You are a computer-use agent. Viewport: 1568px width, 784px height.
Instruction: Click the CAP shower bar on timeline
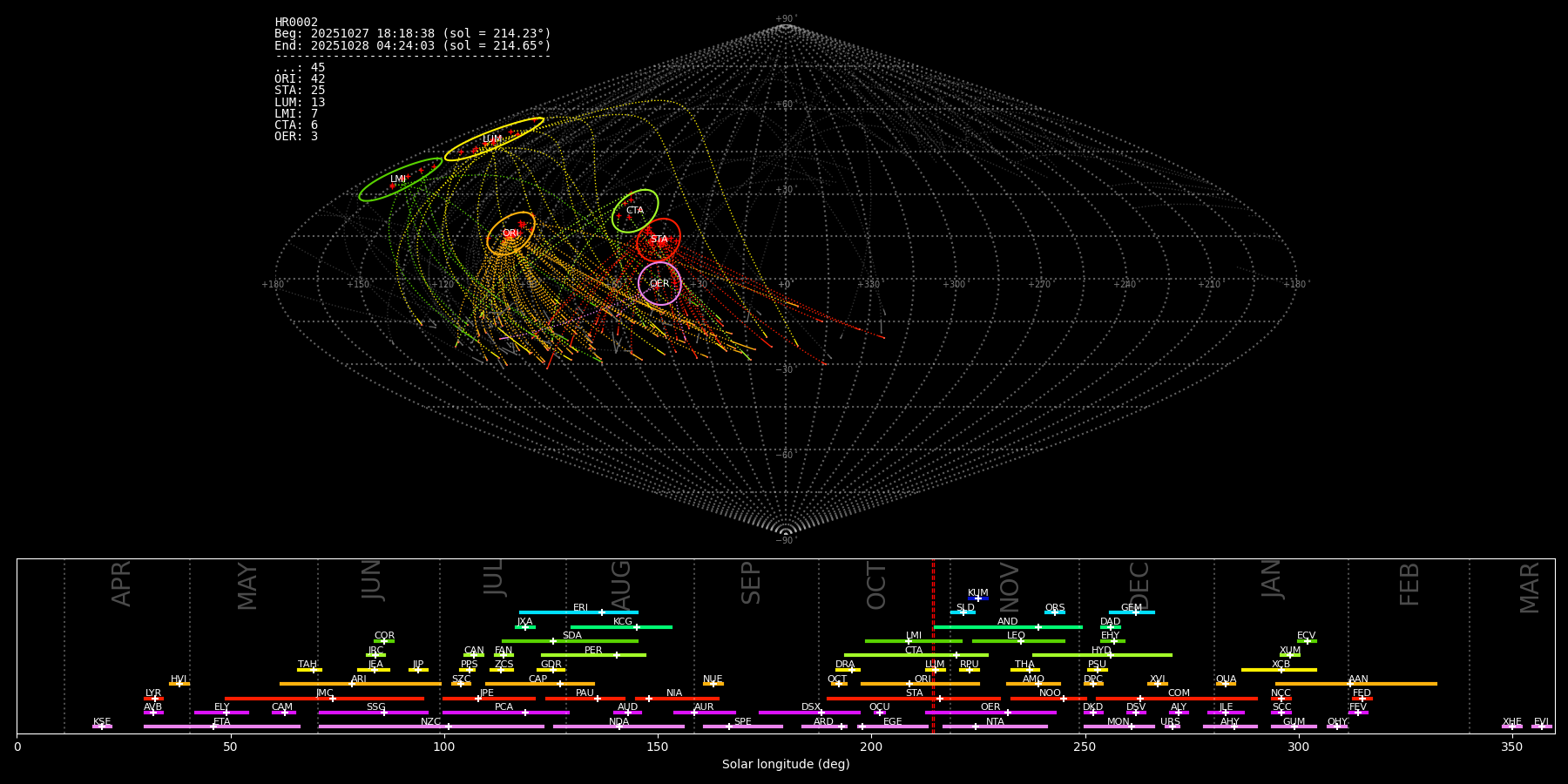[x=540, y=684]
